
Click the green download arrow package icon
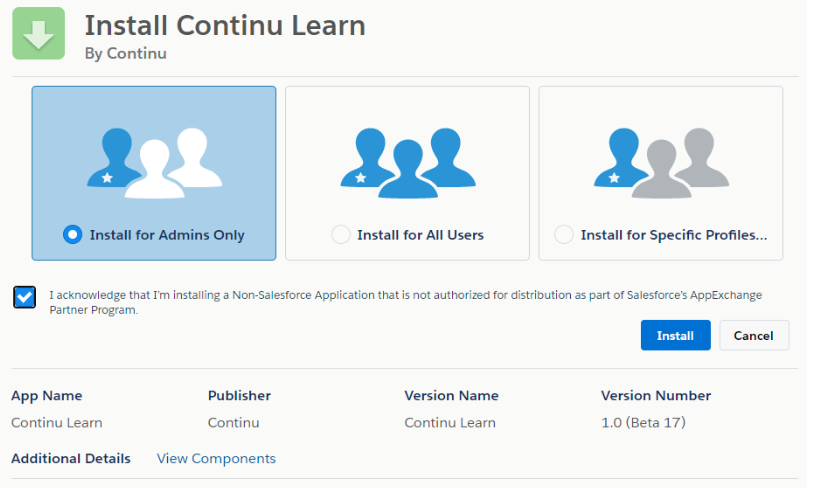[x=39, y=33]
